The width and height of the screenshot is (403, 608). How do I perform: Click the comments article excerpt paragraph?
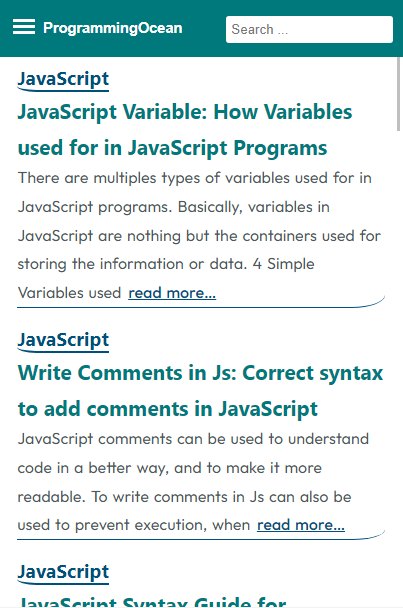[x=193, y=482]
